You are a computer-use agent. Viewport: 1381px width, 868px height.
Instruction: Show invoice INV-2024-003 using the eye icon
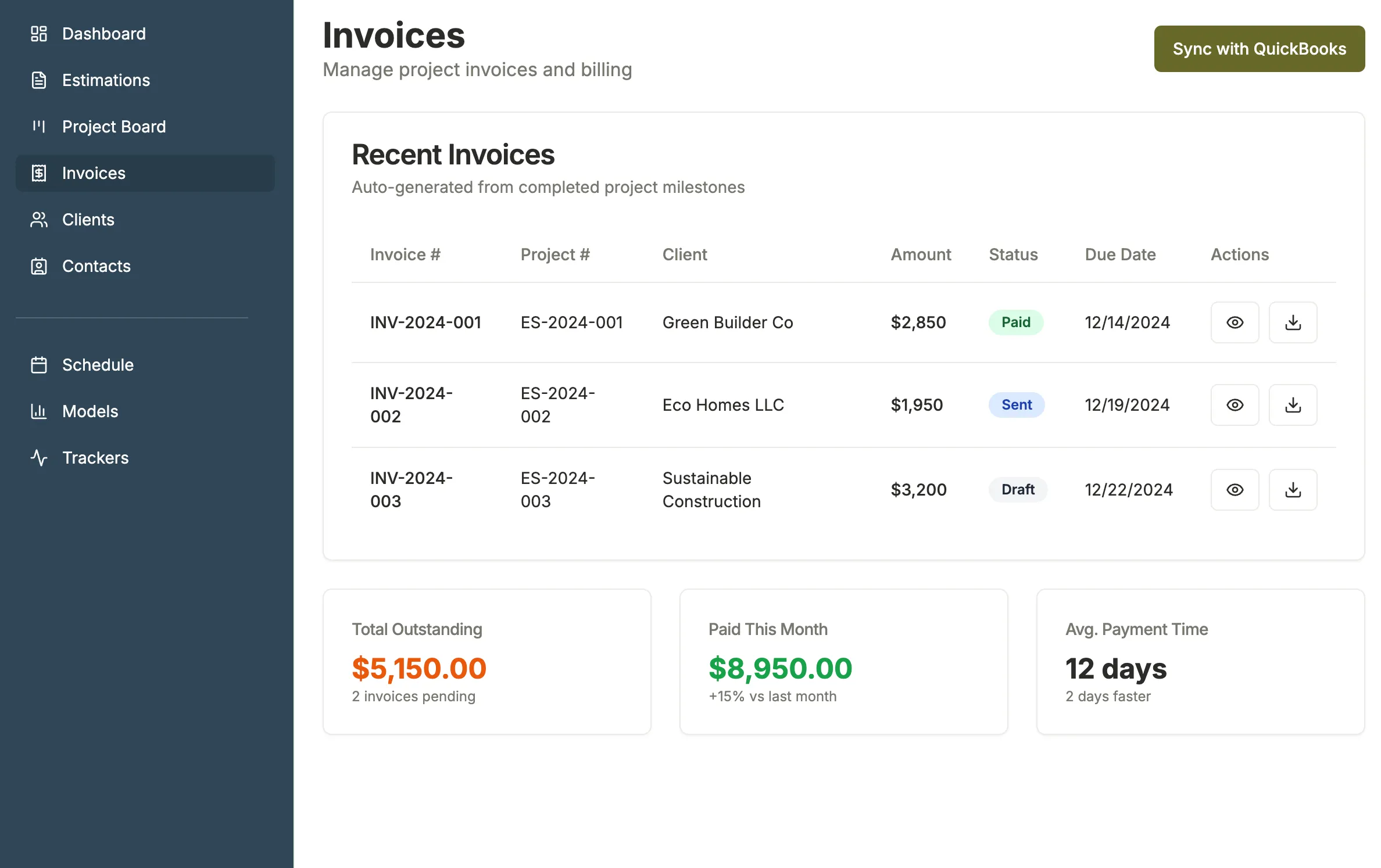1235,489
